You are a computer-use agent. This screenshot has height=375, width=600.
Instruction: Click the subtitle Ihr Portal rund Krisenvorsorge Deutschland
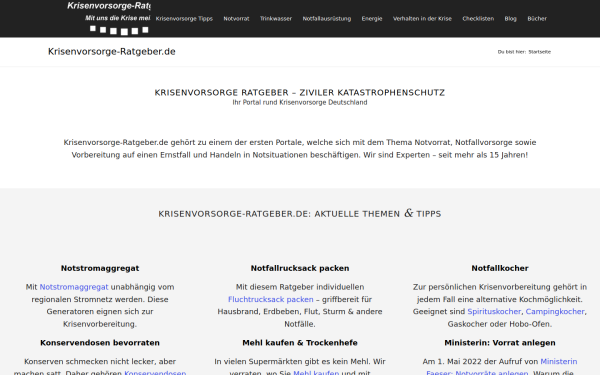(x=300, y=103)
